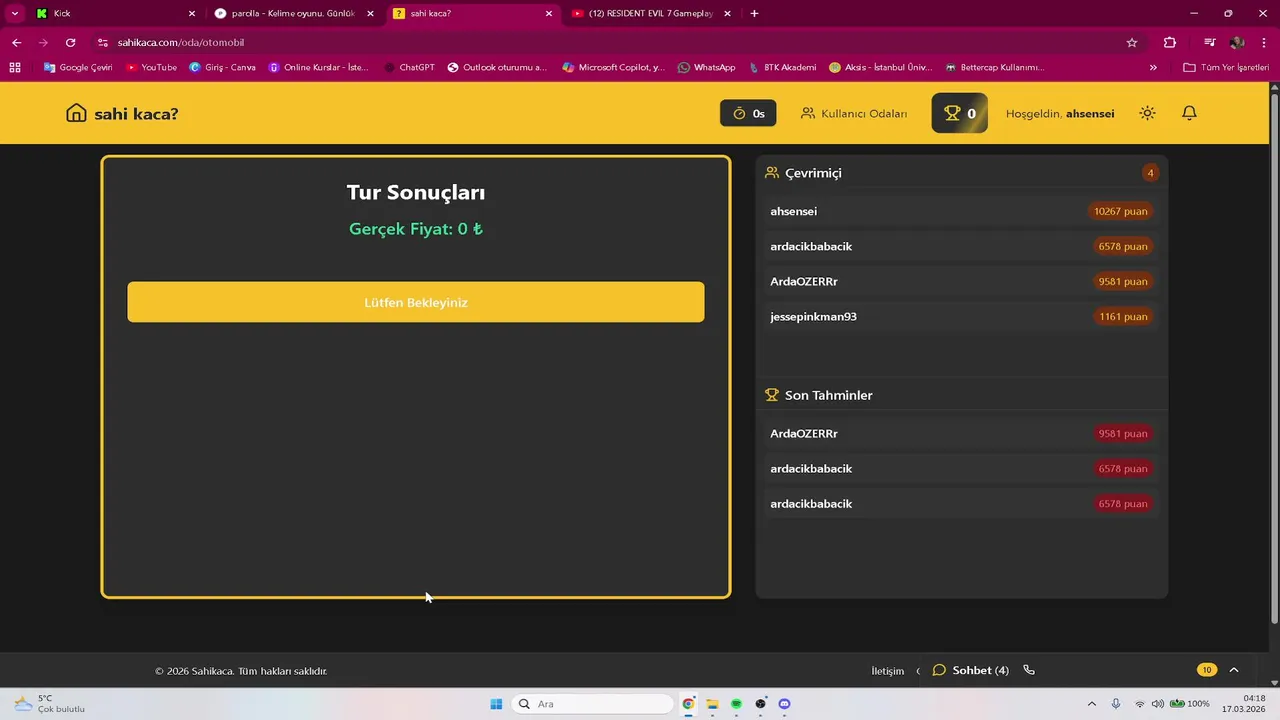The height and width of the screenshot is (720, 1280).
Task: Open WhatsApp bookmark
Action: pyautogui.click(x=706, y=67)
